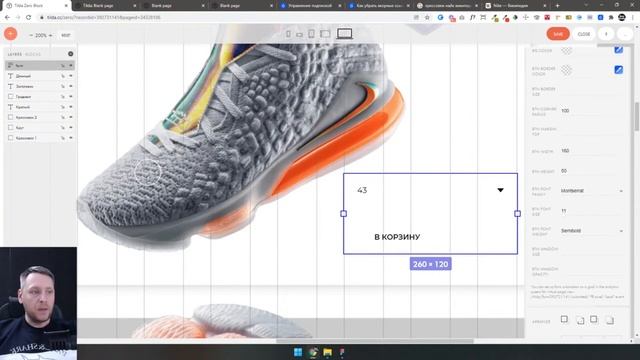Switch to tablet landscape device view
Screen dimensions: 640x360
[x=325, y=34]
